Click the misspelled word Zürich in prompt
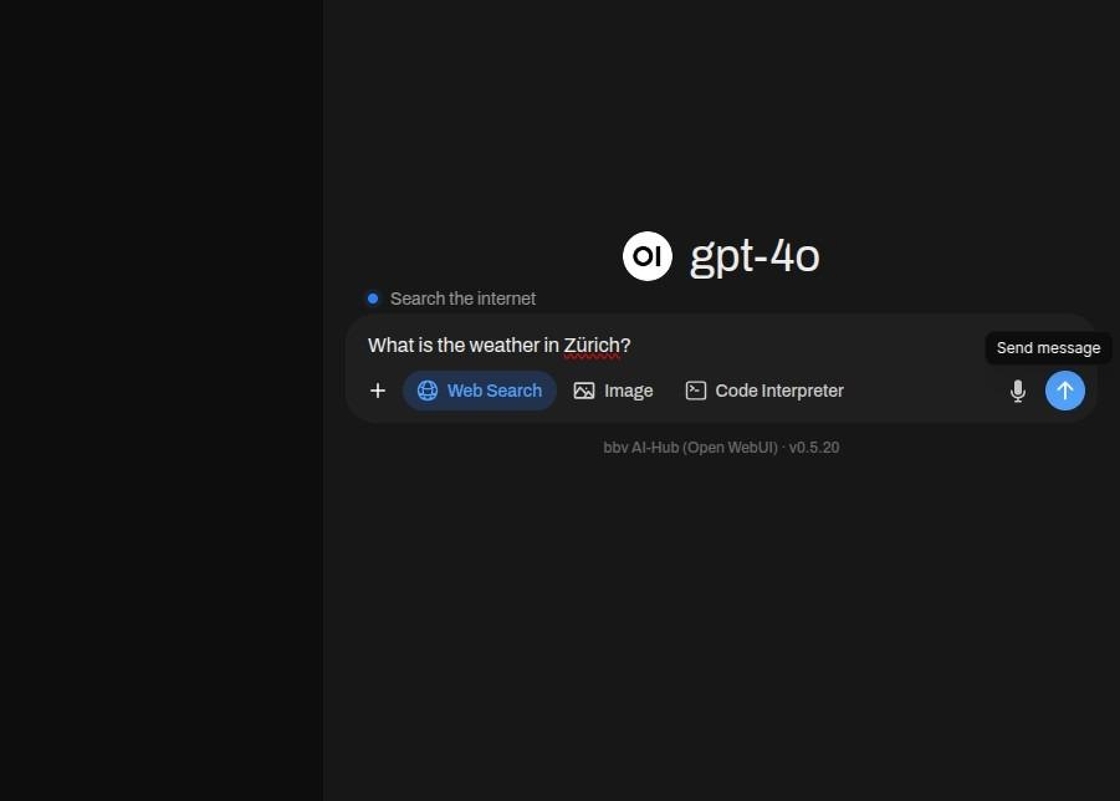 (x=591, y=346)
